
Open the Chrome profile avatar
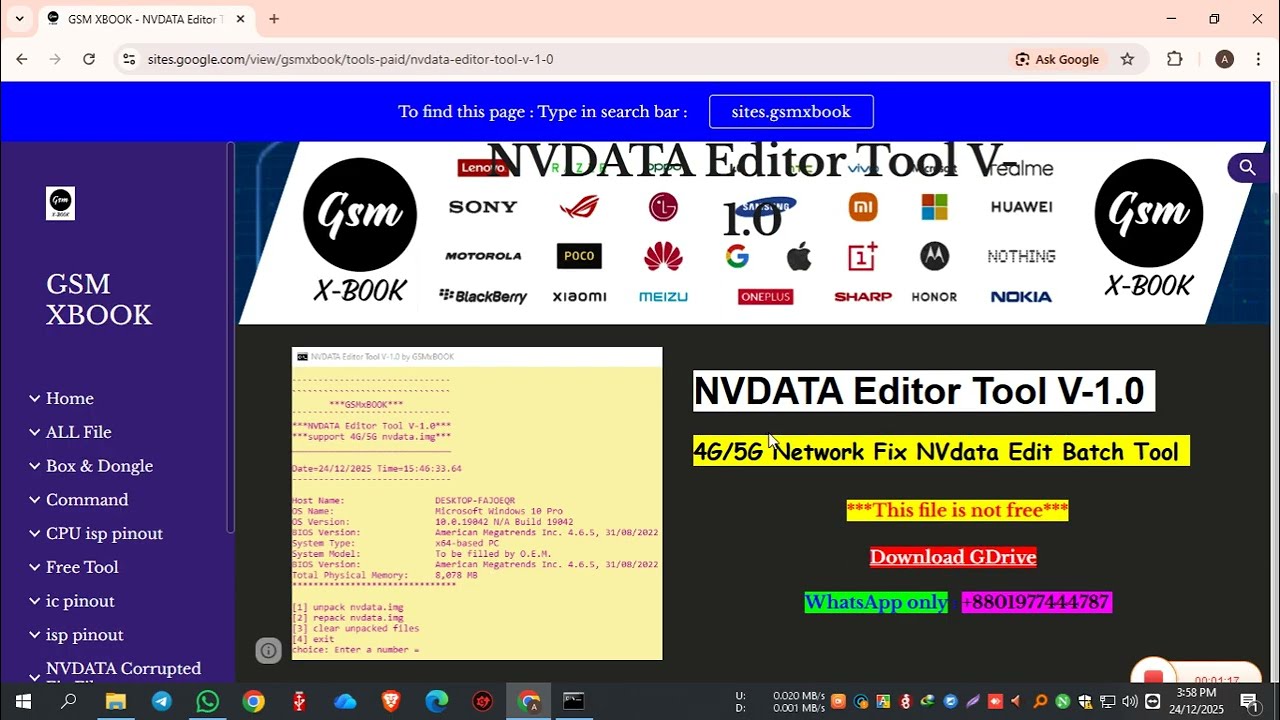(1224, 59)
